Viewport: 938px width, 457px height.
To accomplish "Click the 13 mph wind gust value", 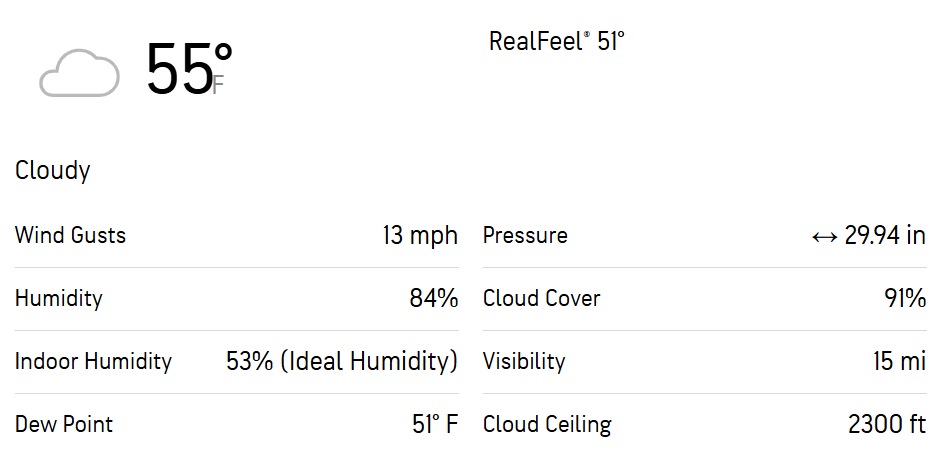I will (420, 236).
